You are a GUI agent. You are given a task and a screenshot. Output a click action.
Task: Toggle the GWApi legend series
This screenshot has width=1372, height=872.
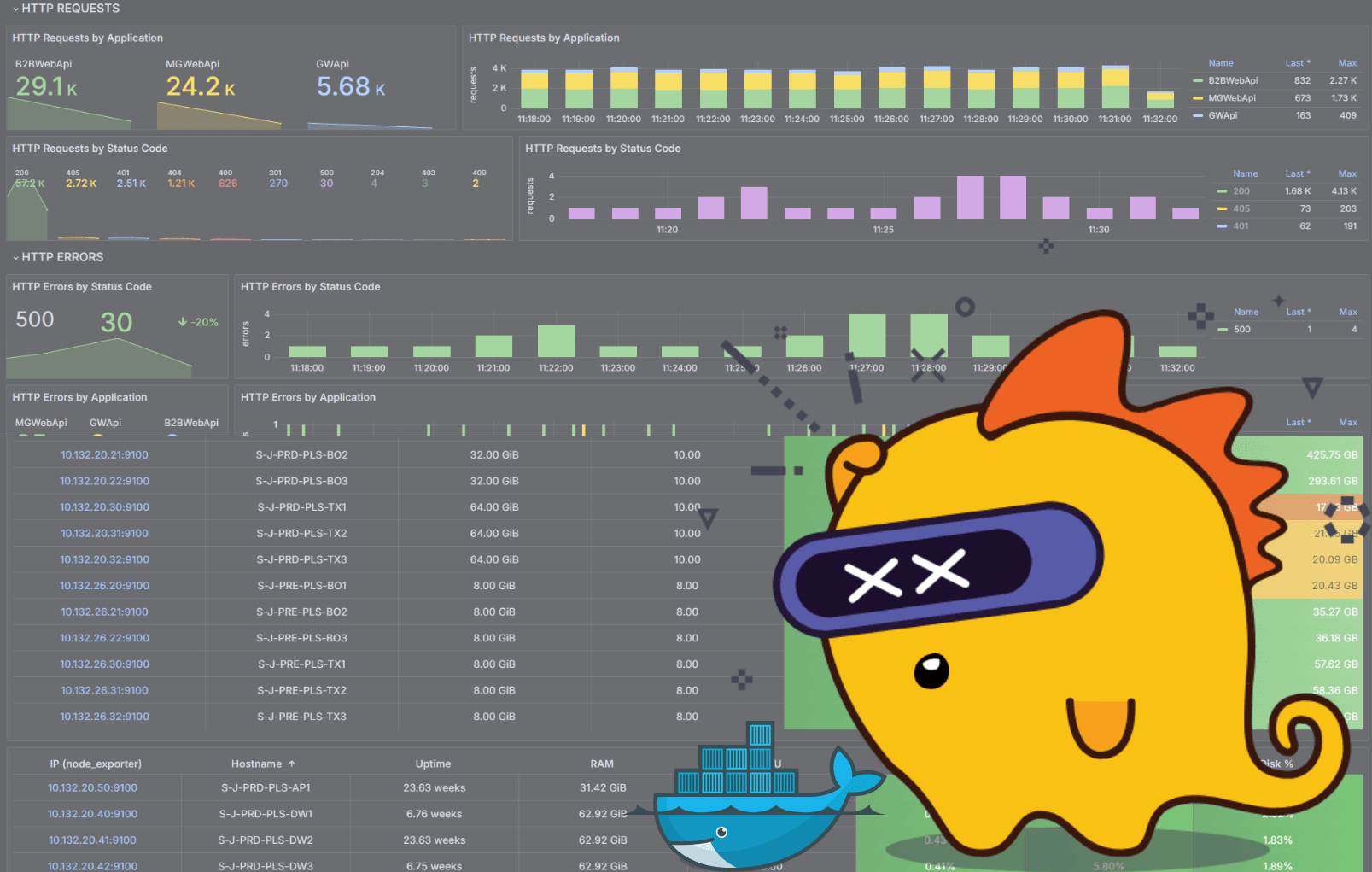(x=1222, y=115)
